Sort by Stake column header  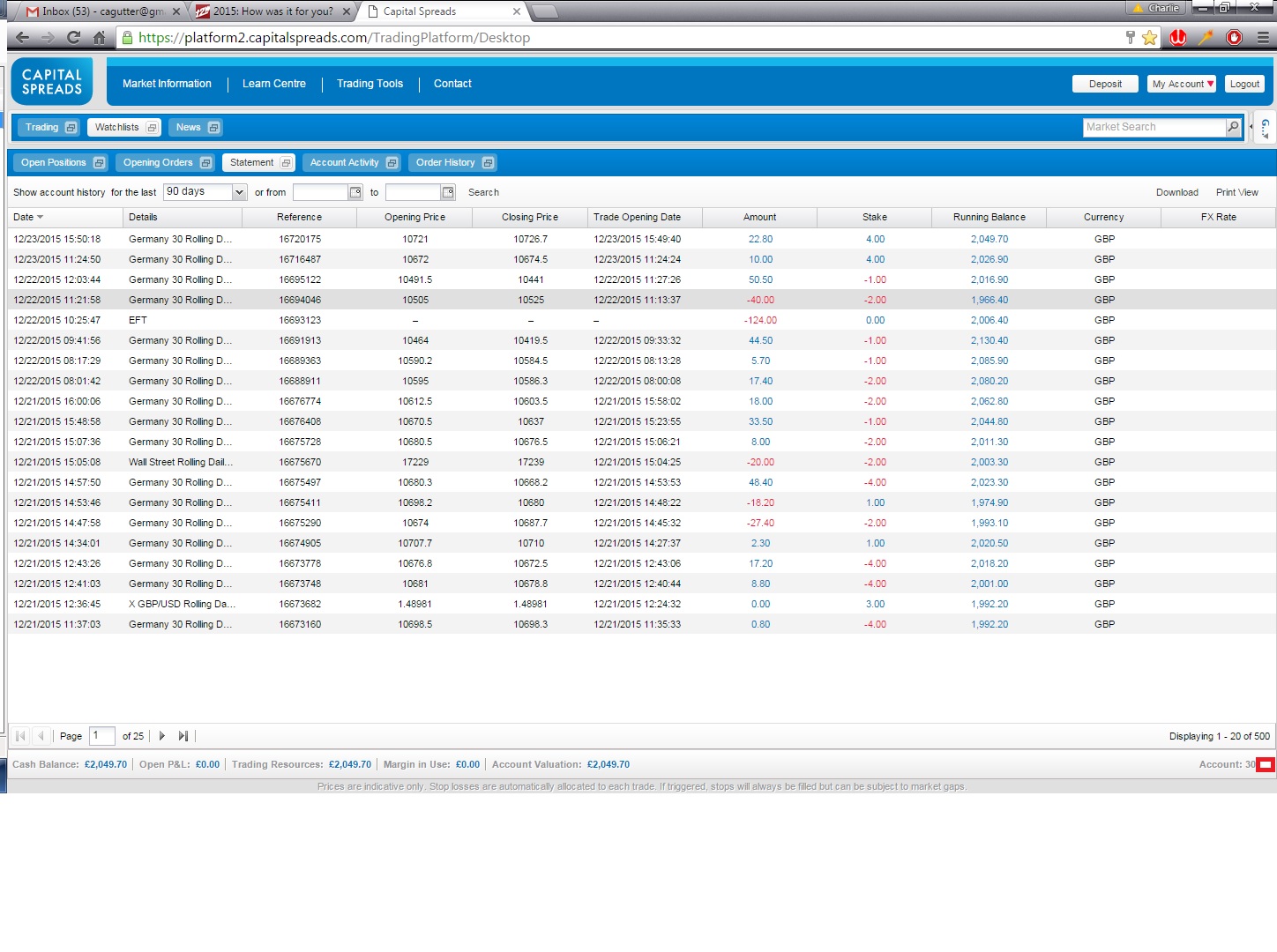[x=874, y=217]
